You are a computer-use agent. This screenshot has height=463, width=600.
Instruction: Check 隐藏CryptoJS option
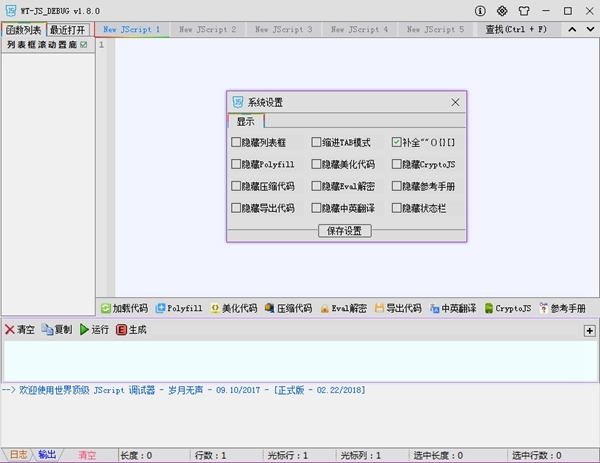[x=396, y=164]
